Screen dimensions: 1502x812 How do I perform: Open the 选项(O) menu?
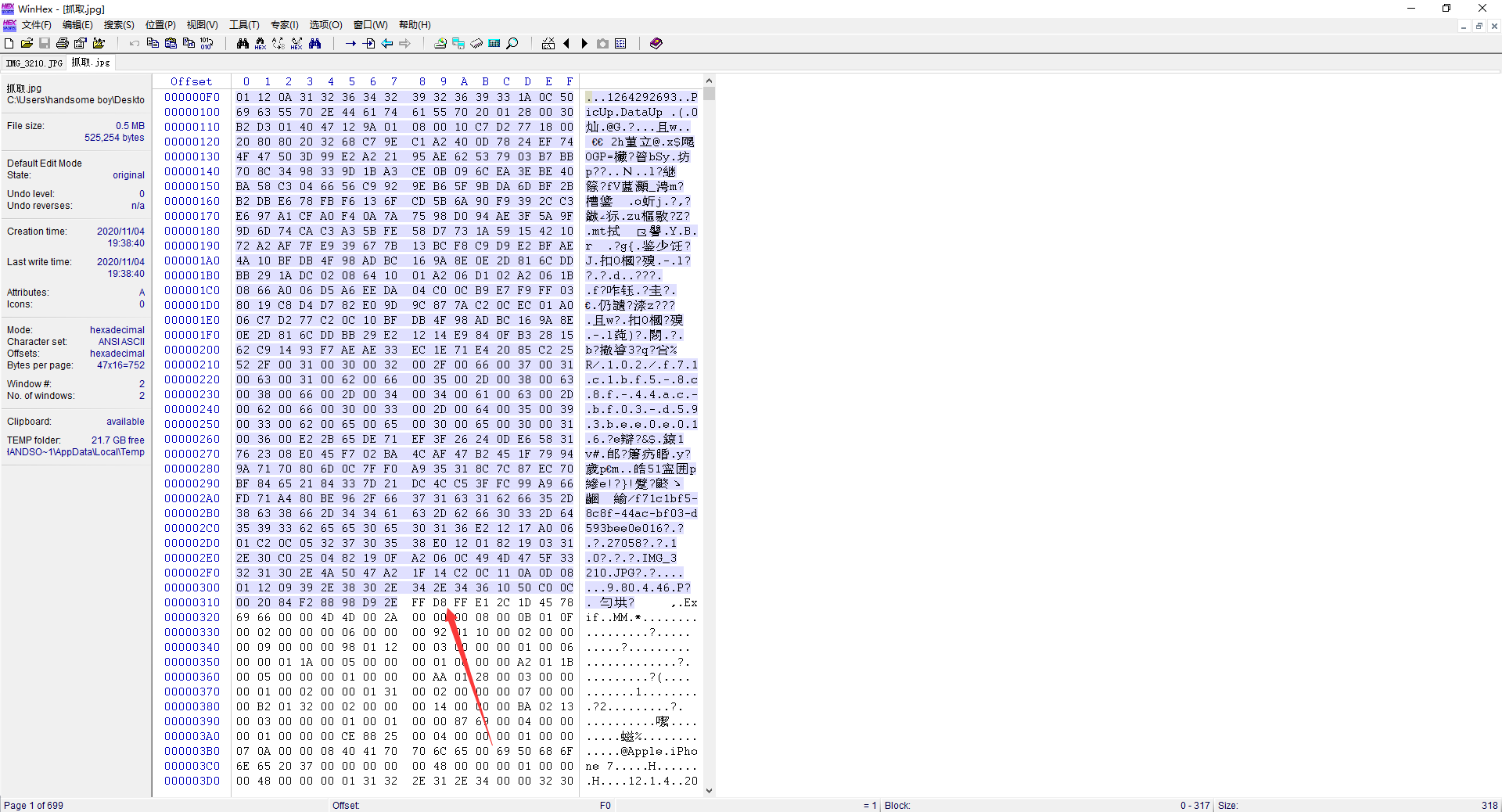click(x=325, y=25)
